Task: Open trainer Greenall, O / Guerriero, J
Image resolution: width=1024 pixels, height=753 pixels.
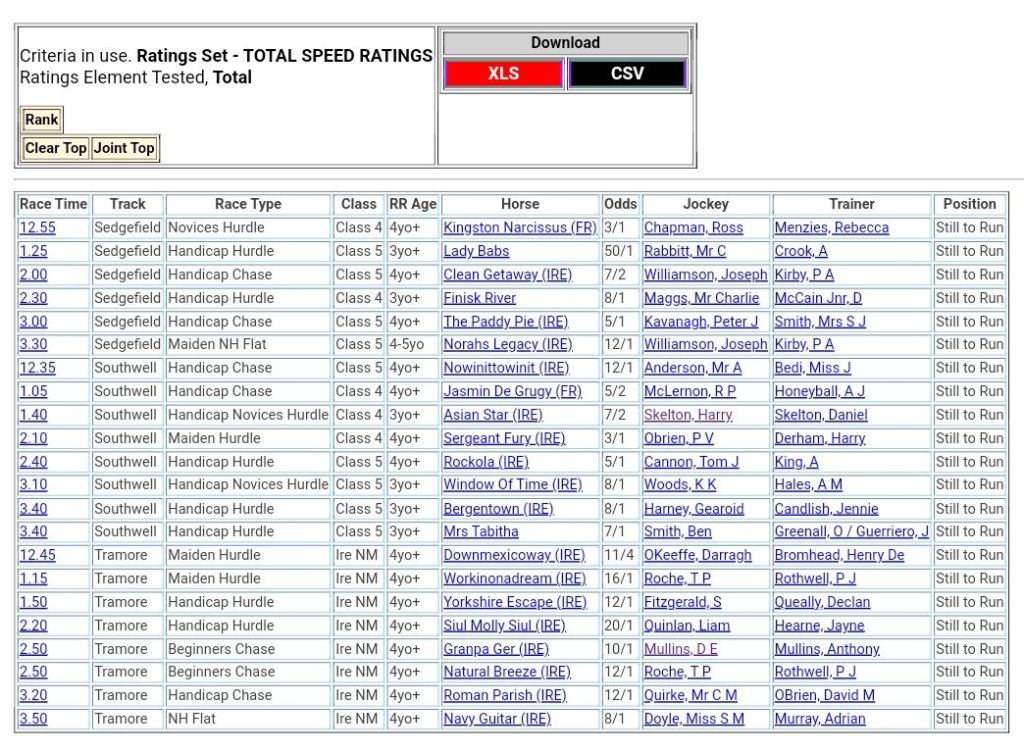Action: coord(851,532)
